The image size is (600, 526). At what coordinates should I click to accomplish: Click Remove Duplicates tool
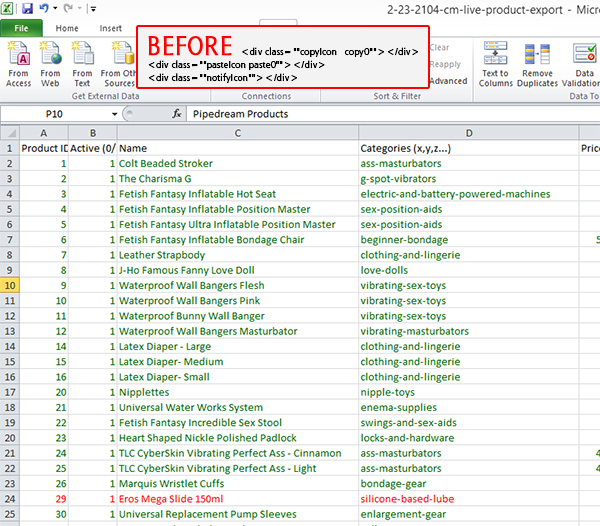click(537, 64)
